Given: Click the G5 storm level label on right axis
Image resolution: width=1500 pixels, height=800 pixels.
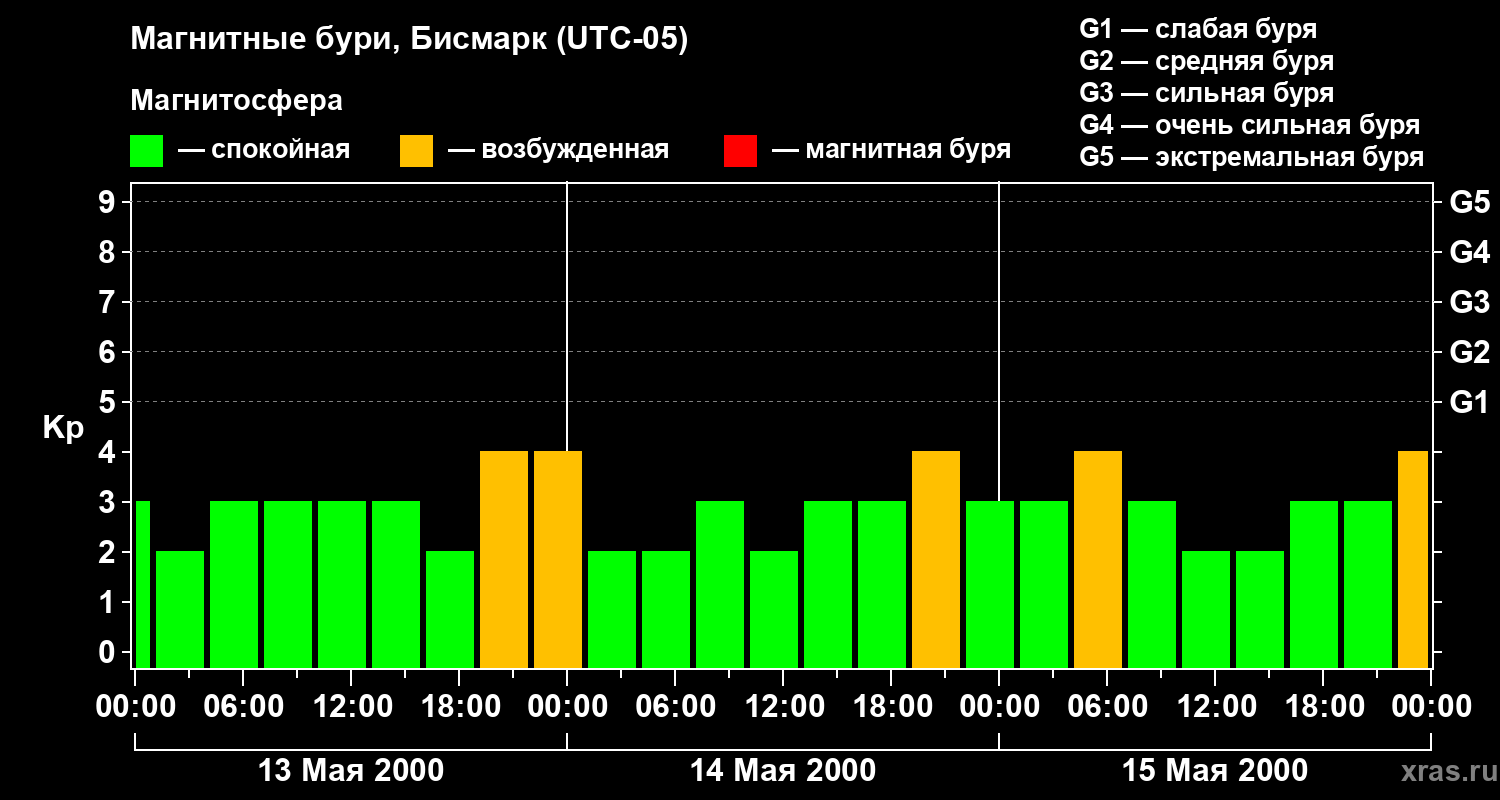Looking at the screenshot, I should 1469,202.
